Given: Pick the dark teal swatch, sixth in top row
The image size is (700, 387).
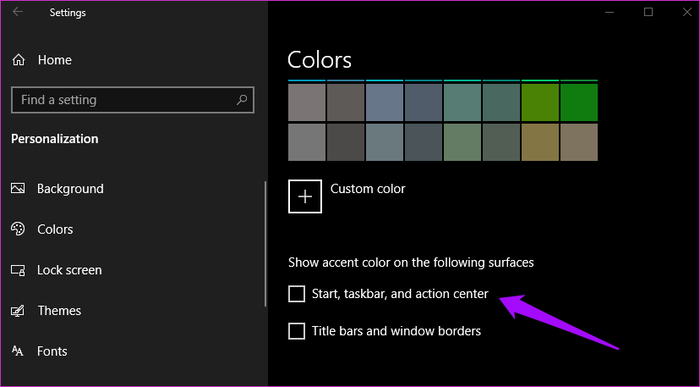Looking at the screenshot, I should 501,102.
